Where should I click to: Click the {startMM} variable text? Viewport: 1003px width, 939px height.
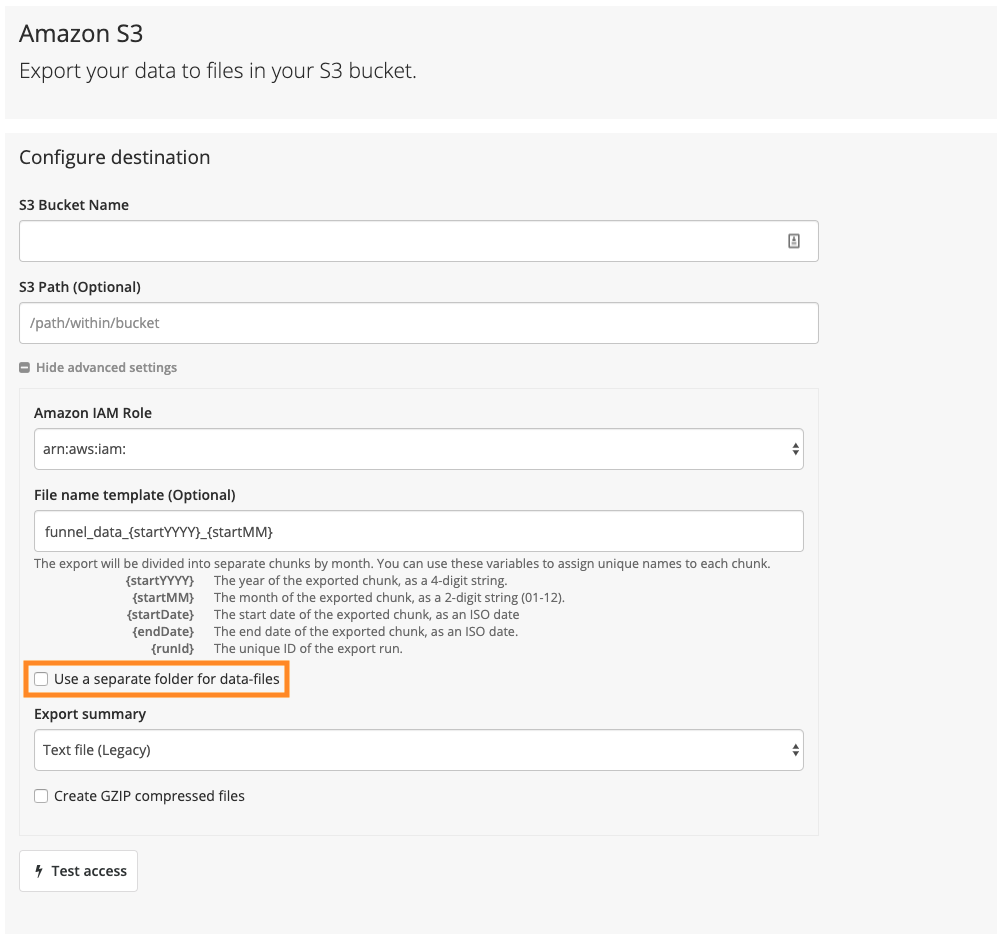click(163, 597)
